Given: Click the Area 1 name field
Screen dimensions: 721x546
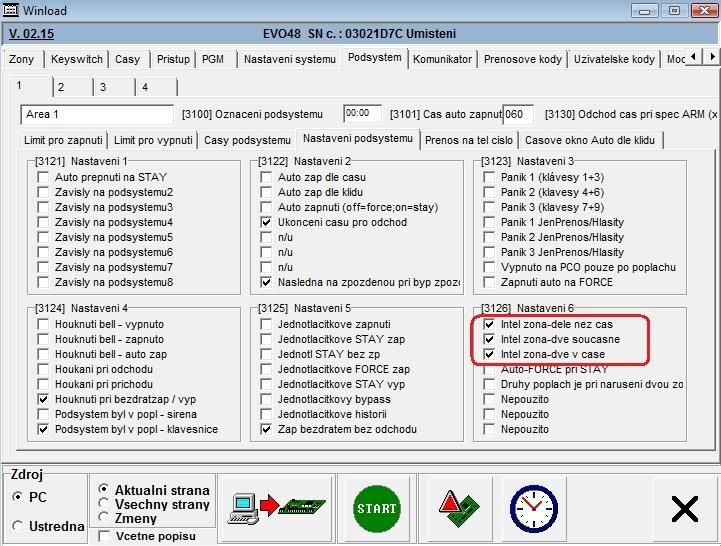Looking at the screenshot, I should point(96,114).
